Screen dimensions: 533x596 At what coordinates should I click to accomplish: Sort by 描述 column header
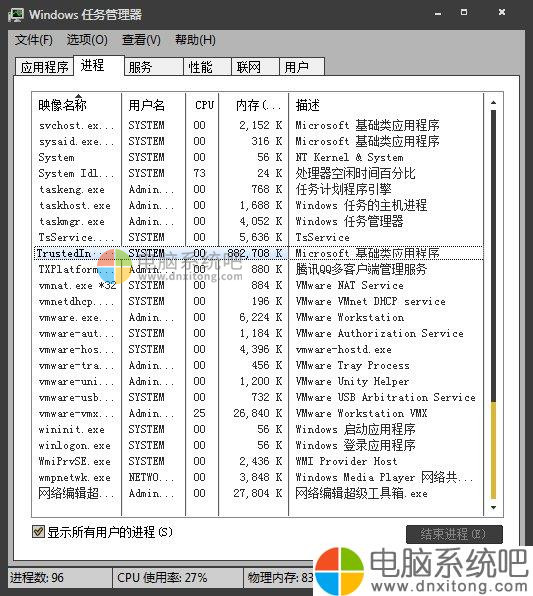tap(386, 105)
